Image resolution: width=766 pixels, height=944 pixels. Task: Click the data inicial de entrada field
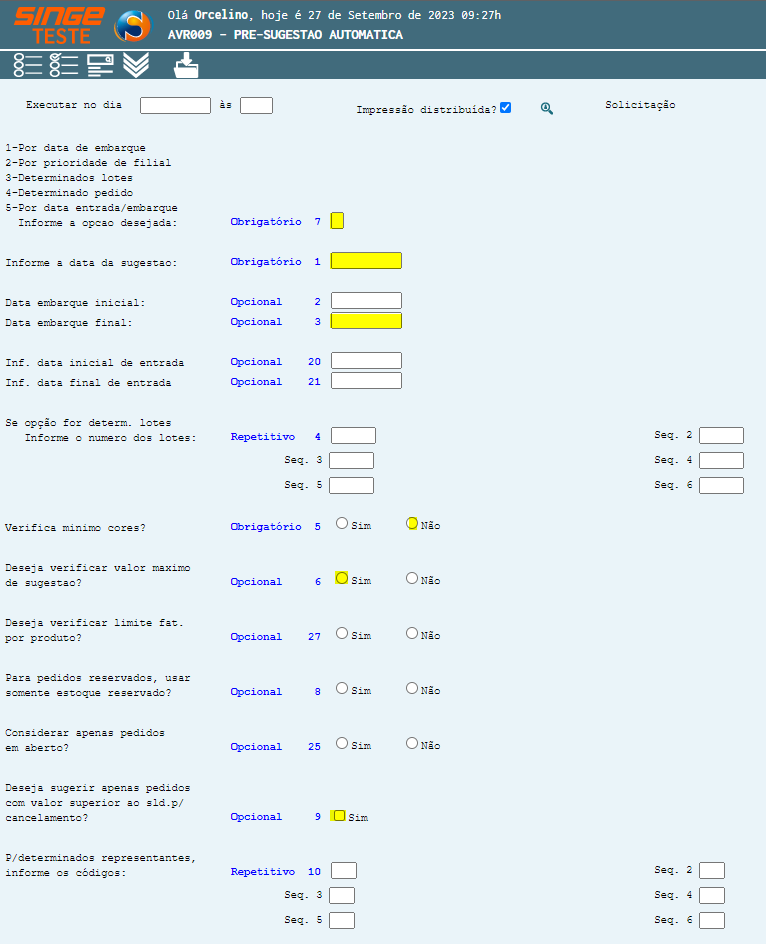(366, 361)
